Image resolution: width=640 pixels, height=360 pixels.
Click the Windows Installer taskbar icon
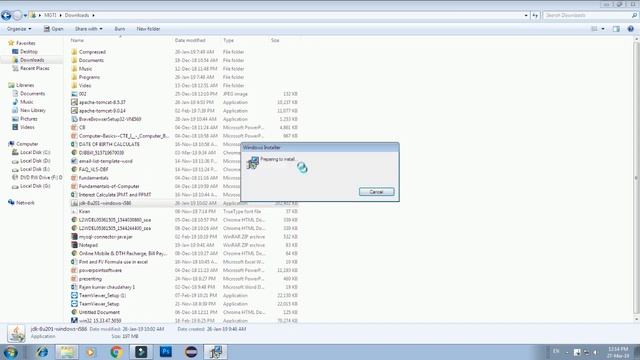tap(216, 352)
